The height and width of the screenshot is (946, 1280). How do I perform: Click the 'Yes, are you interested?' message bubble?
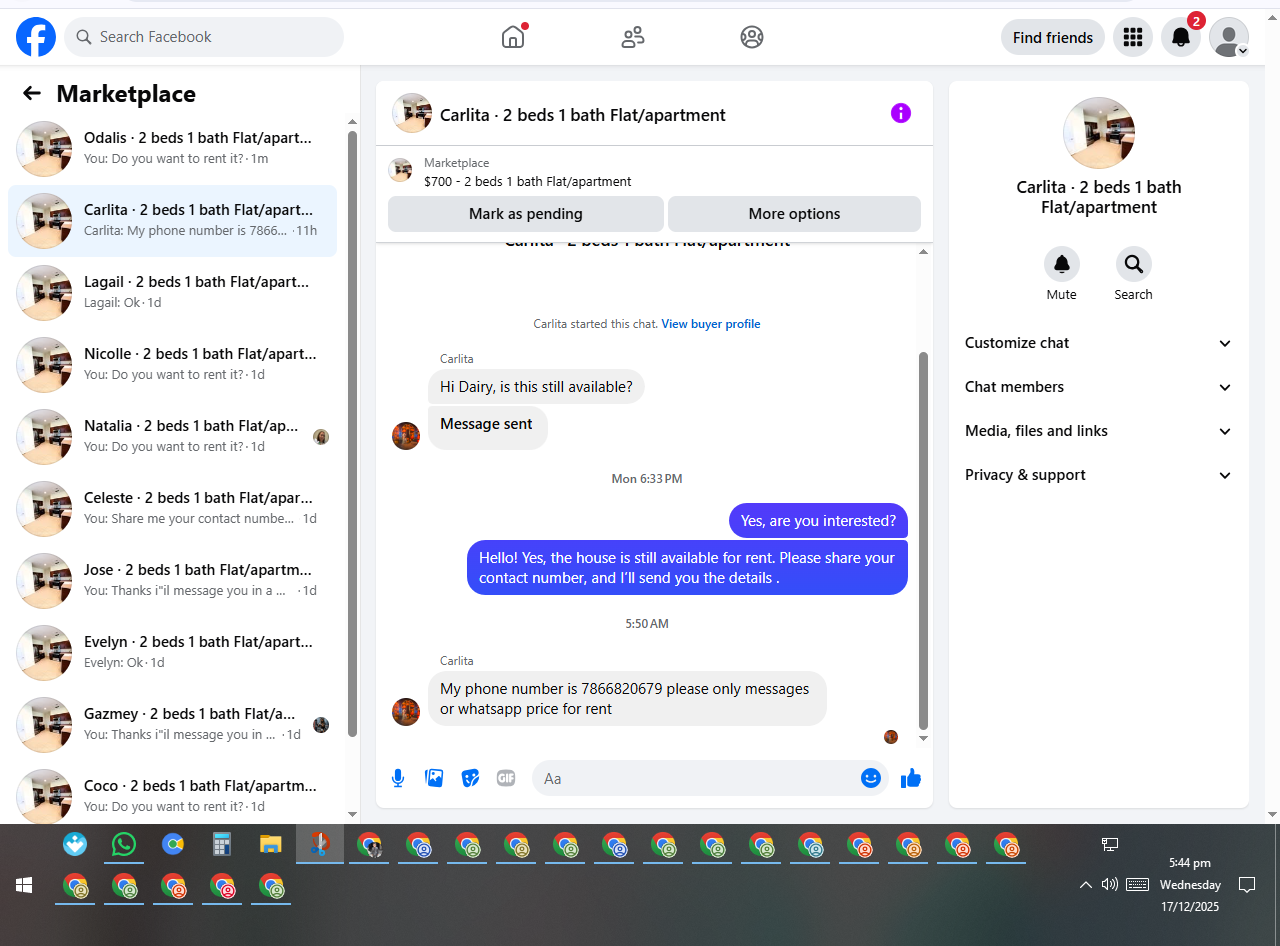point(818,521)
